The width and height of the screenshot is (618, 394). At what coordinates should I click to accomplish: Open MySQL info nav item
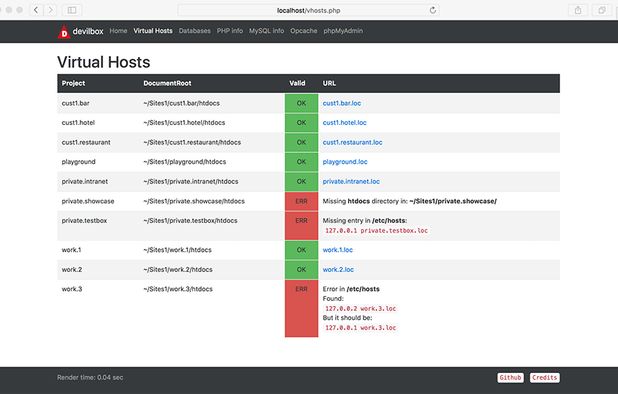tap(266, 31)
